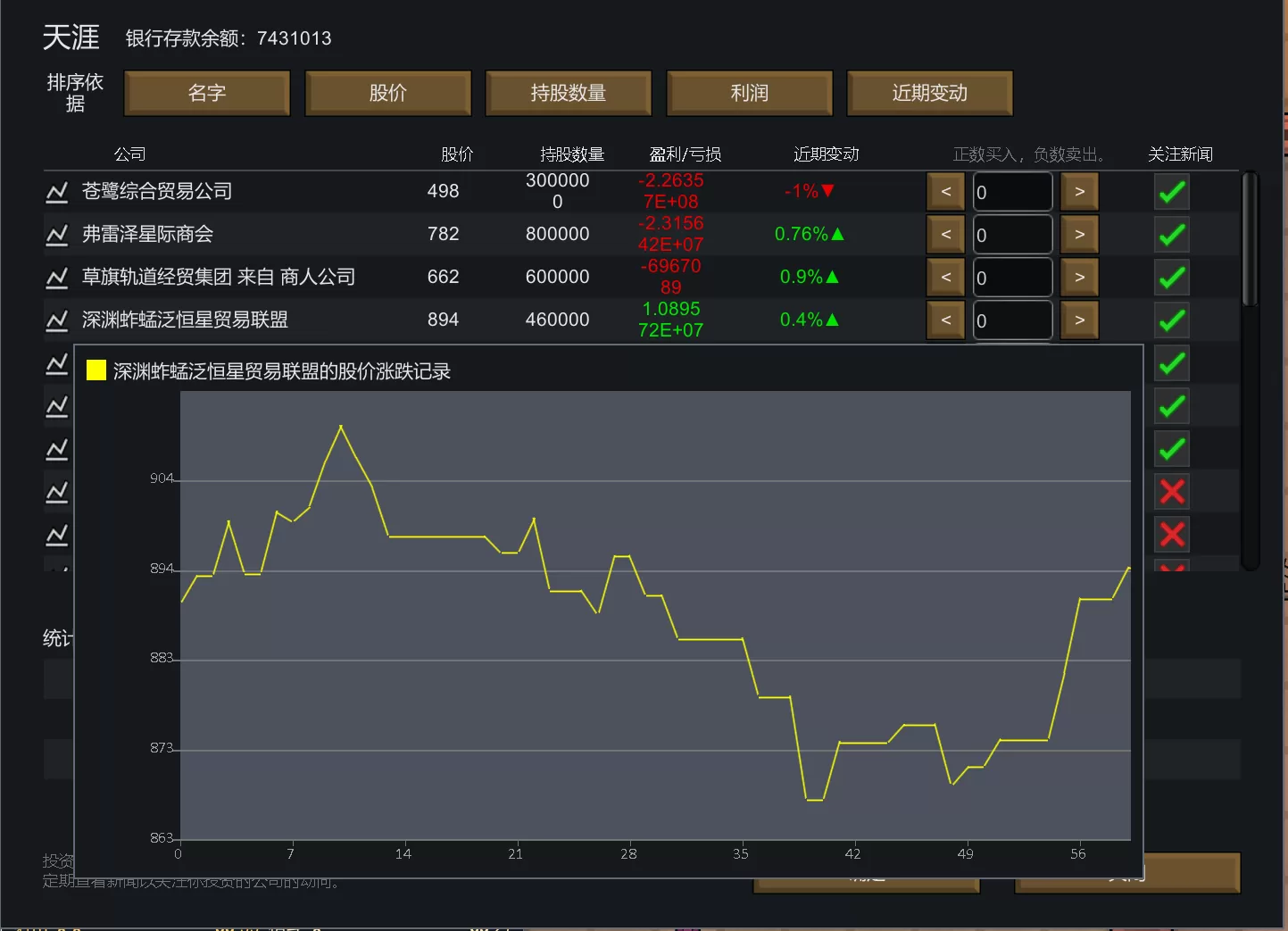
Task: Click chart icon for 深渊蚱蜢泛恒星贸易联盟
Action: coord(57,320)
